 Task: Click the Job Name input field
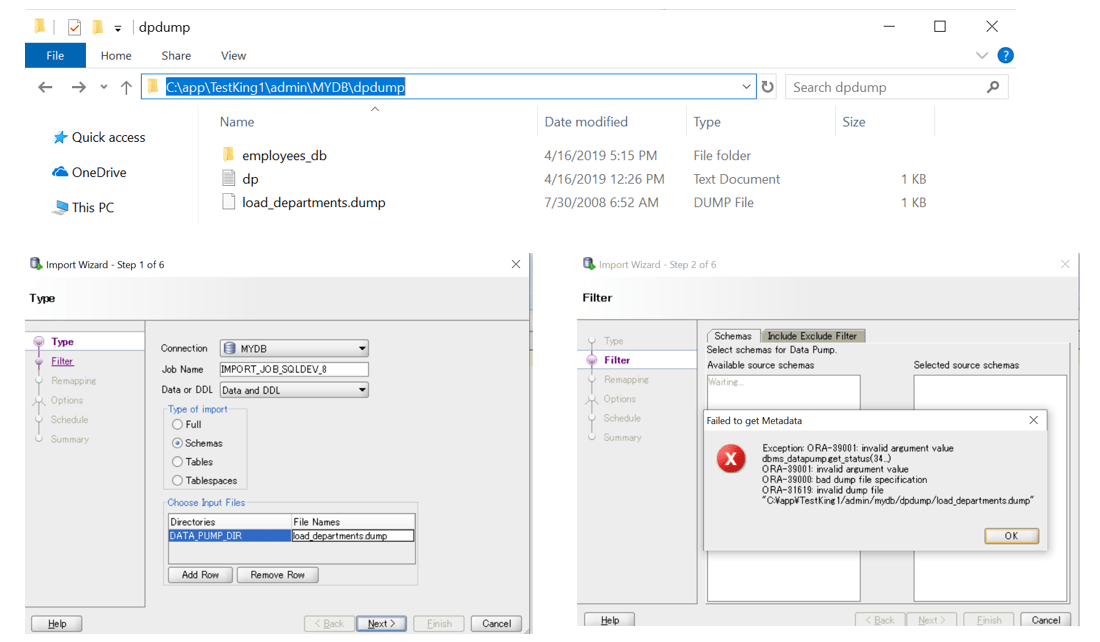294,369
